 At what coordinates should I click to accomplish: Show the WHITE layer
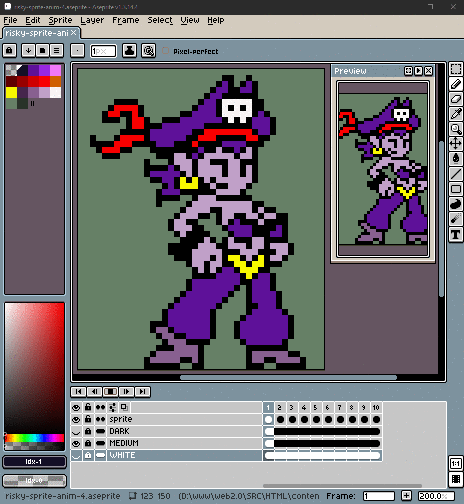(76, 455)
